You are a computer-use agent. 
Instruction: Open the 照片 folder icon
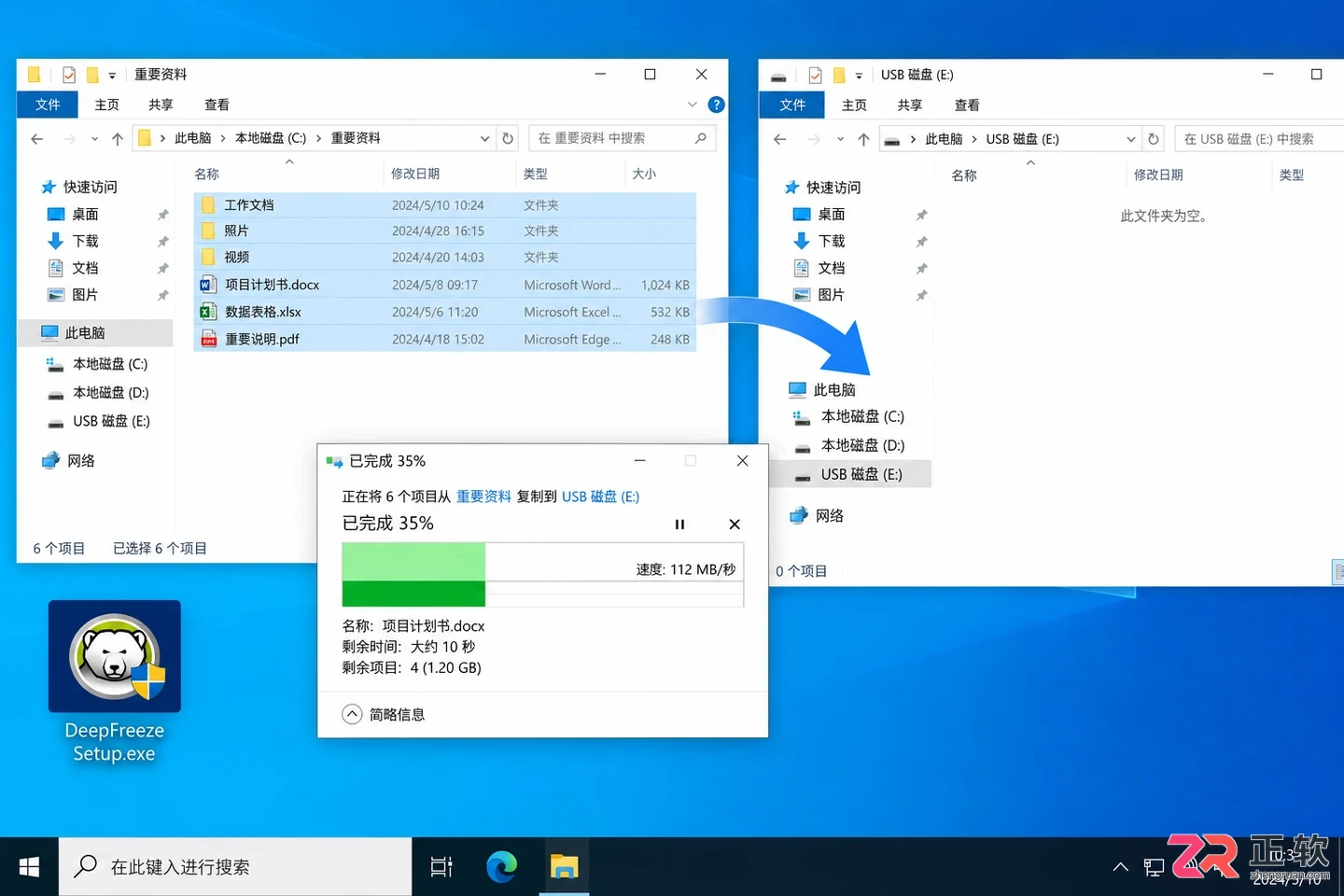208,231
